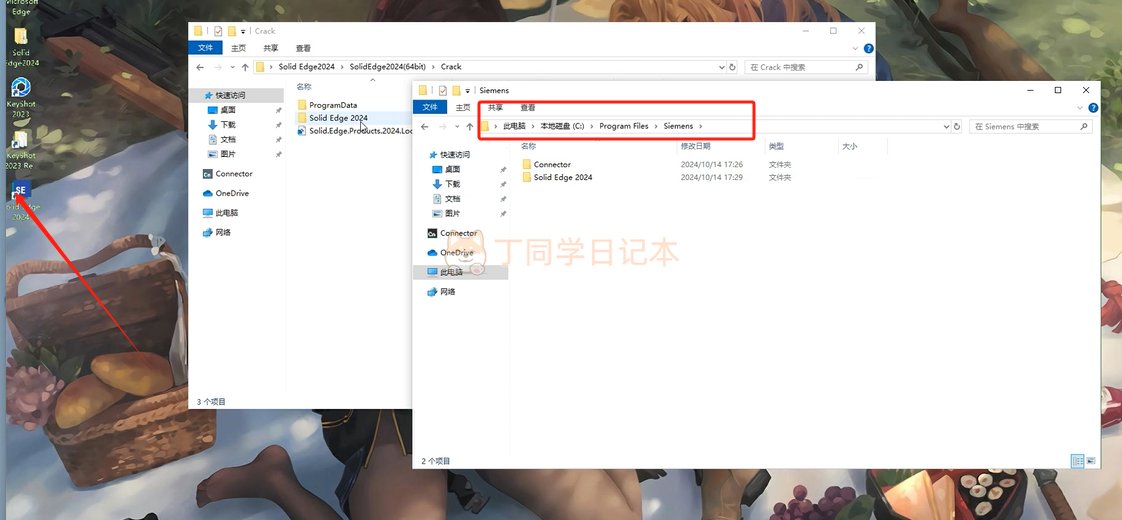Expand address history dropdown in Crack window
Viewport: 1122px width, 520px height.
pos(721,67)
